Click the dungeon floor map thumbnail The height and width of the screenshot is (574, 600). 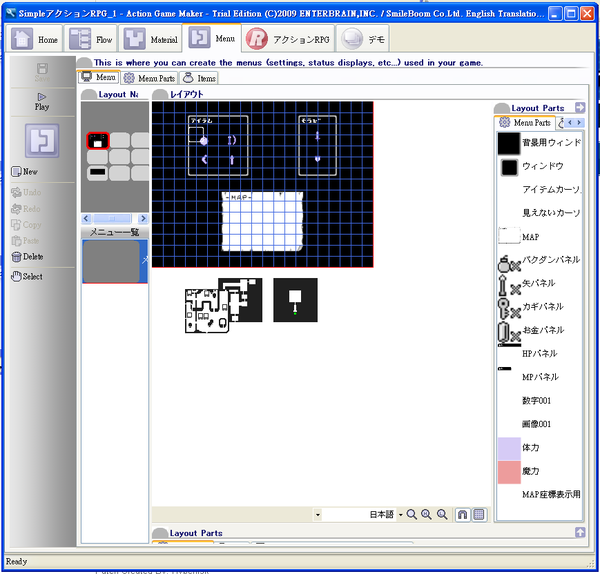(x=207, y=311)
